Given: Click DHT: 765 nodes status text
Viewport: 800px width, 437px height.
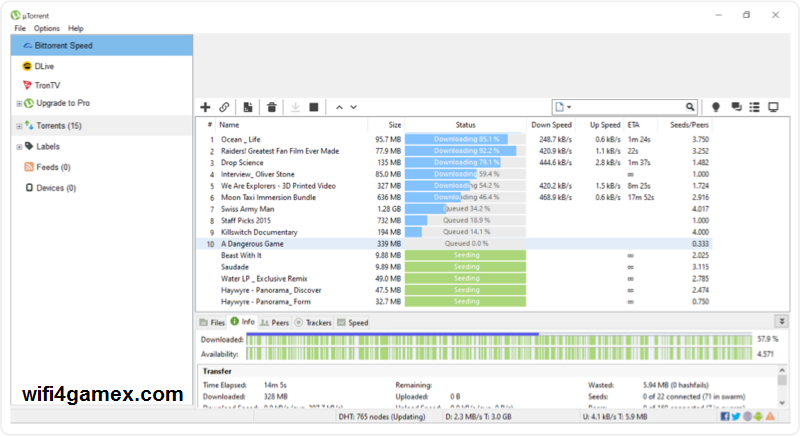Looking at the screenshot, I should pyautogui.click(x=382, y=417).
